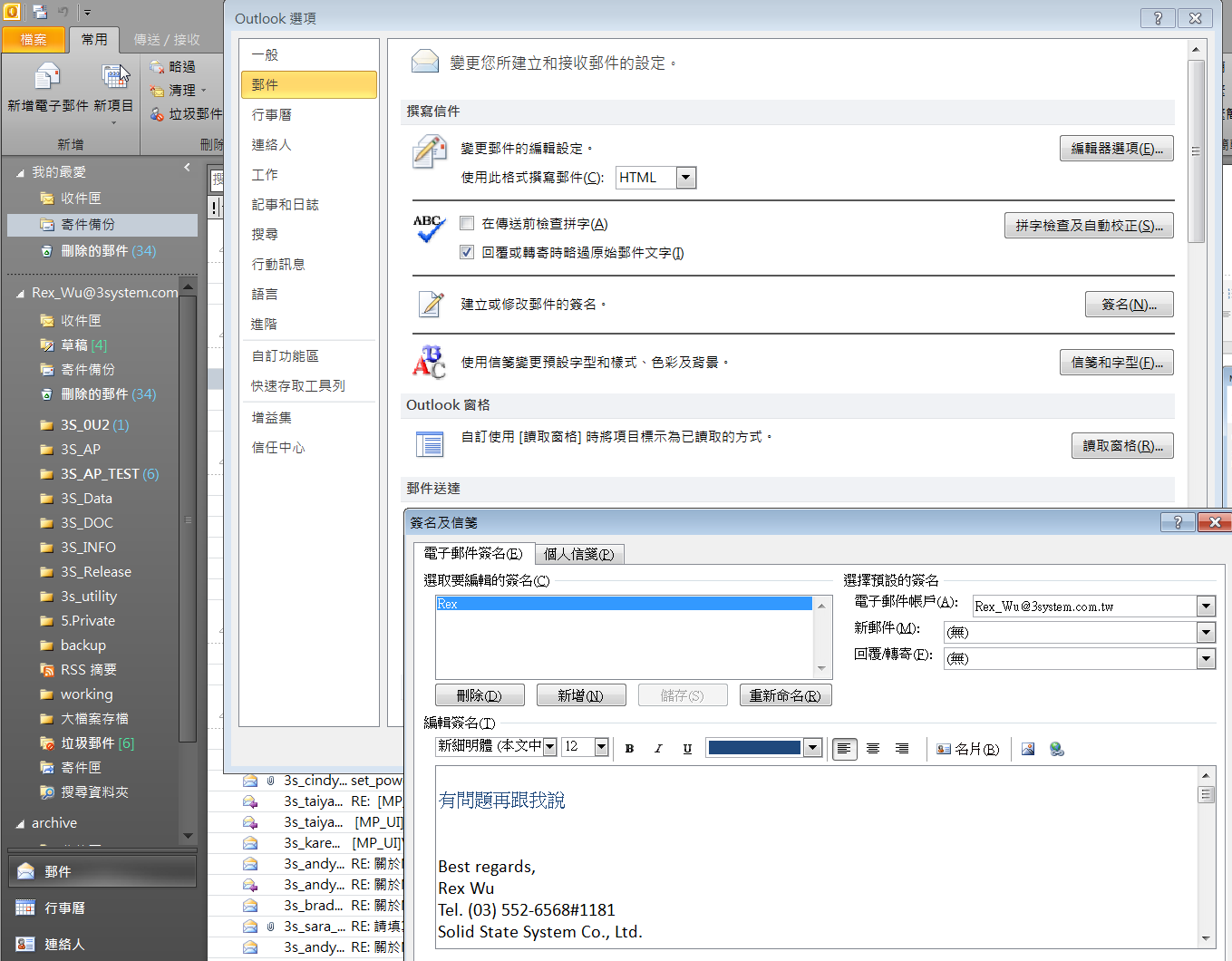Click the 編輯器選項 button

(1117, 149)
